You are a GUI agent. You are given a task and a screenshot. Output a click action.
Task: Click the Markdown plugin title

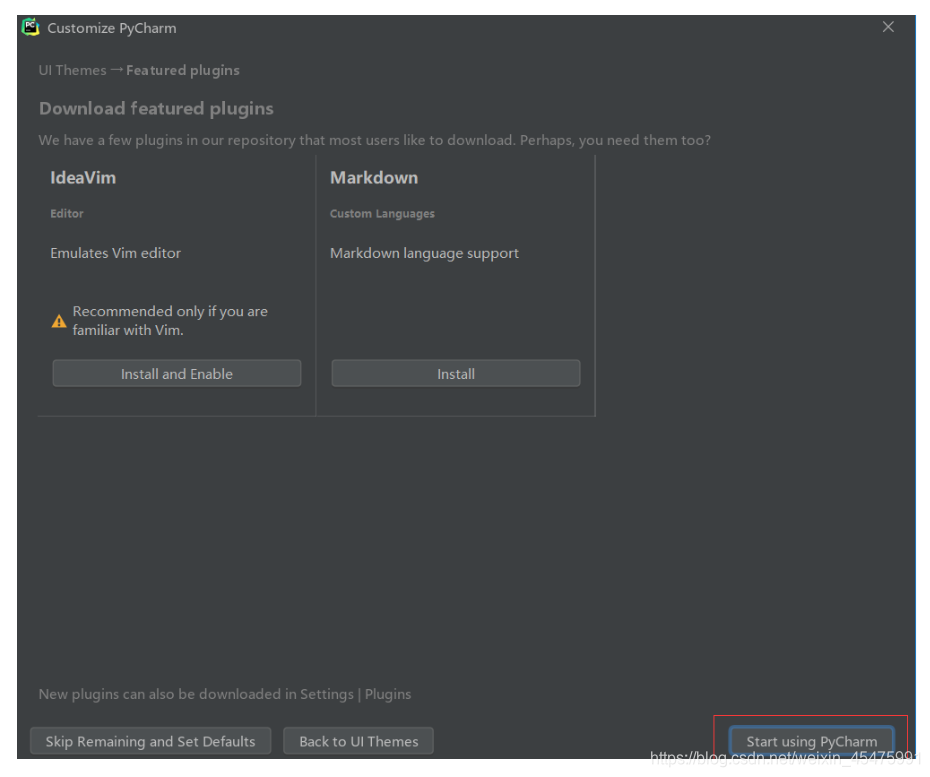click(374, 177)
